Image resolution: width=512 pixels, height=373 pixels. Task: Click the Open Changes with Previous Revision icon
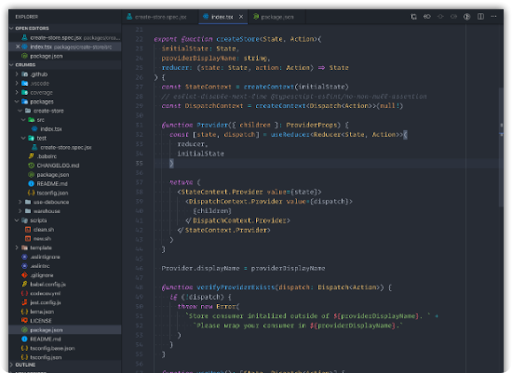coord(427,17)
